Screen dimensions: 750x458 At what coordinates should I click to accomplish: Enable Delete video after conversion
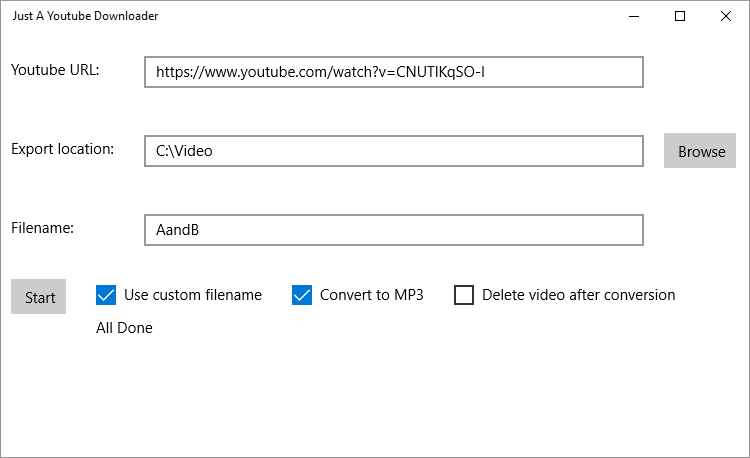(464, 295)
